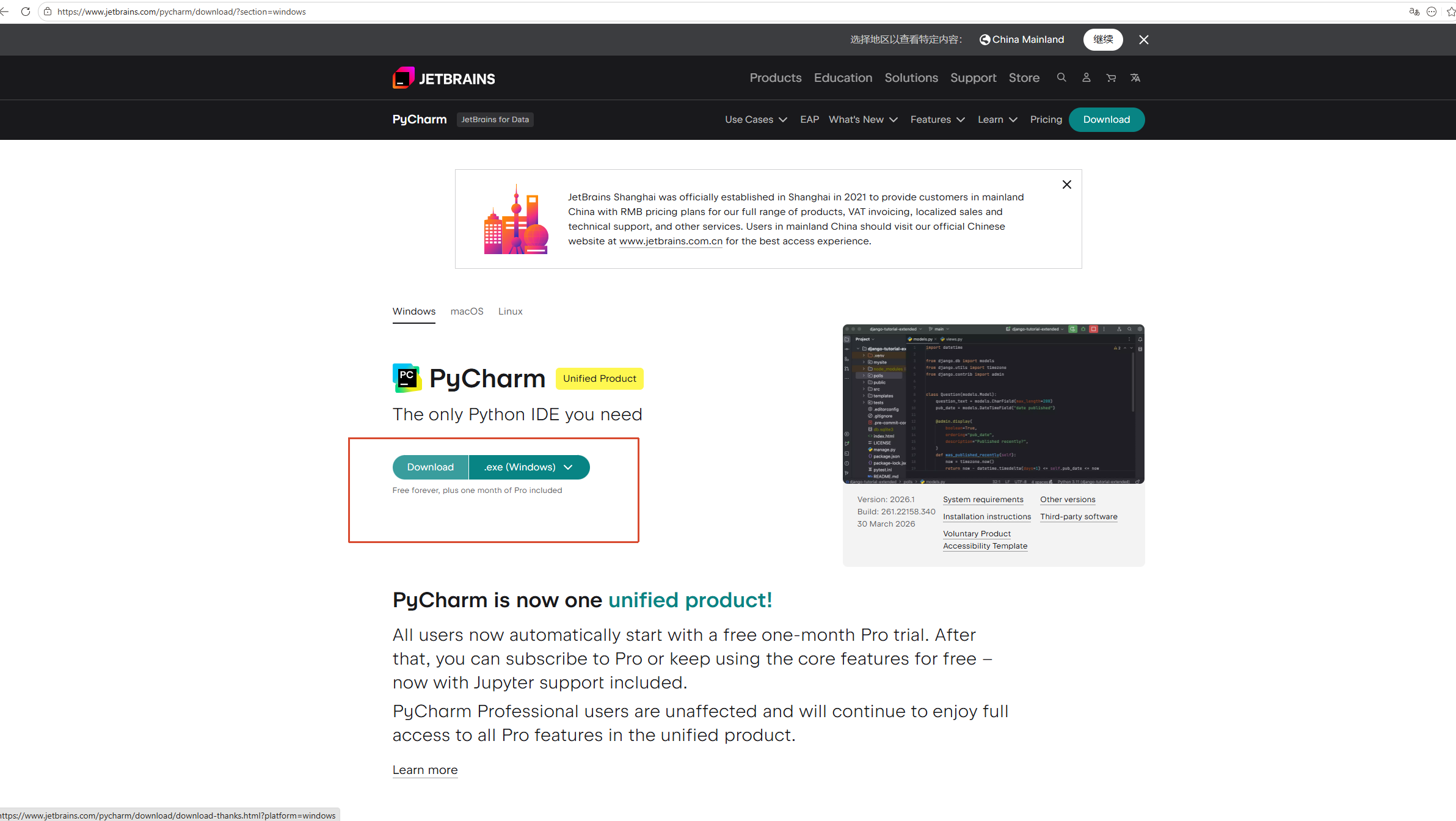Dismiss the region selection banner
This screenshot has width=1456, height=821.
[x=1143, y=40]
